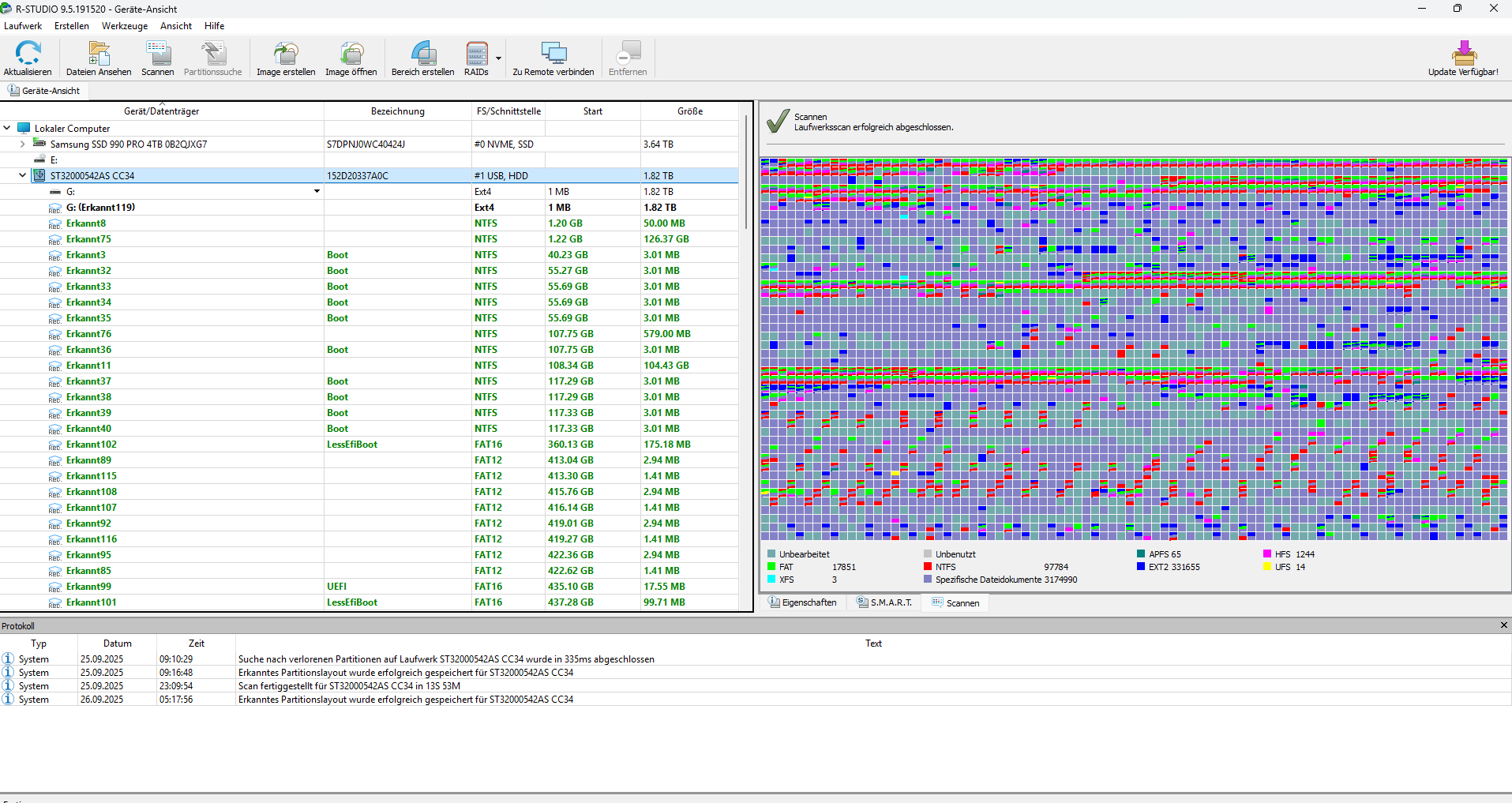Click the Aktualisieren refresh icon
Screen dimensions: 1512x803
pyautogui.click(x=28, y=53)
